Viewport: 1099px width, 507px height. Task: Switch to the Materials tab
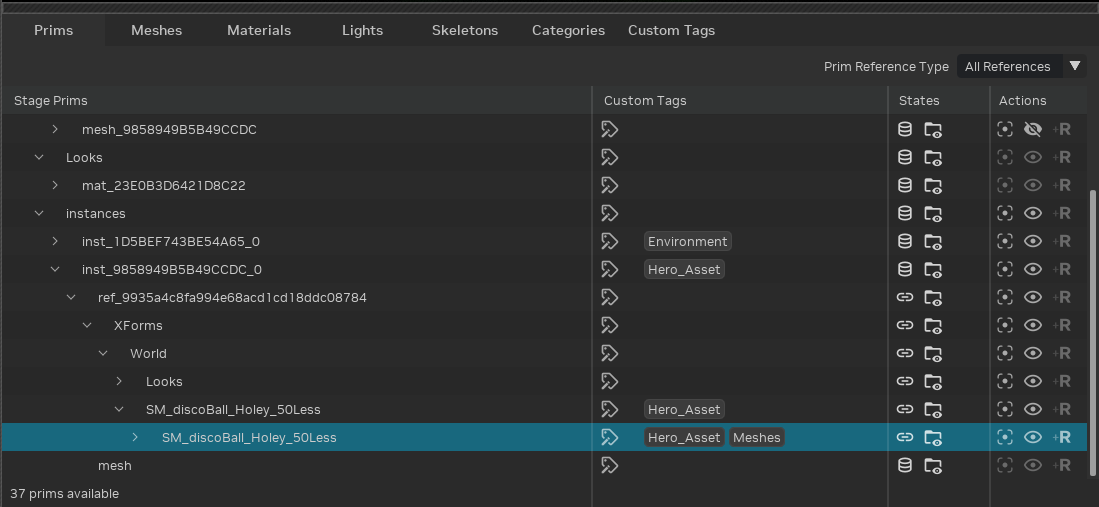[x=259, y=30]
